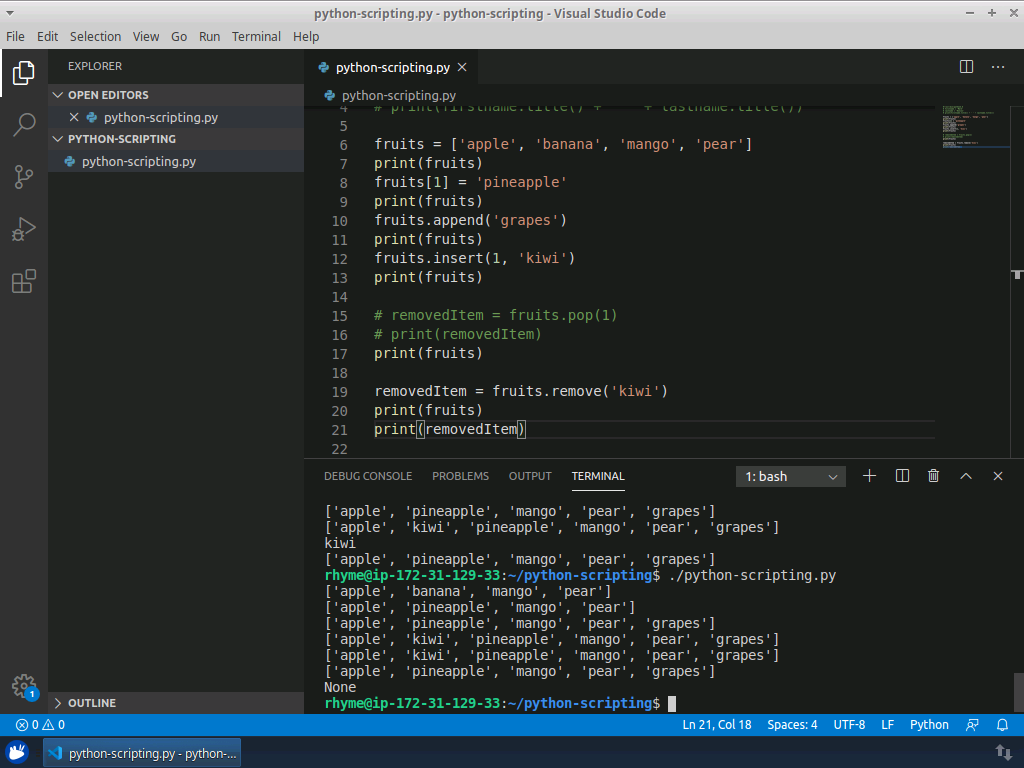Open the Search view in activity bar
Viewport: 1024px width, 768px height.
[24, 125]
